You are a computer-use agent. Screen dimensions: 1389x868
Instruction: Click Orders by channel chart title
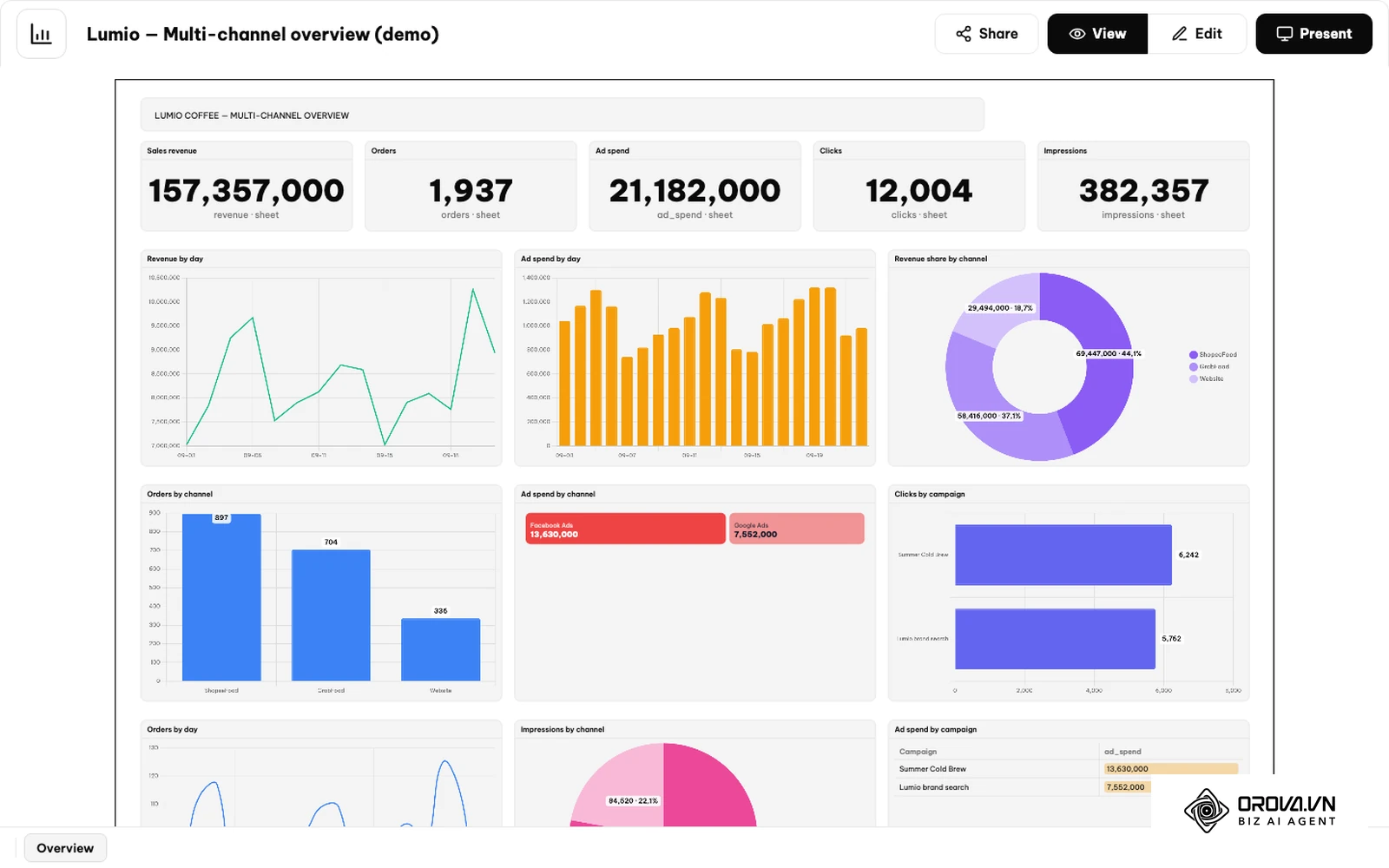point(180,494)
